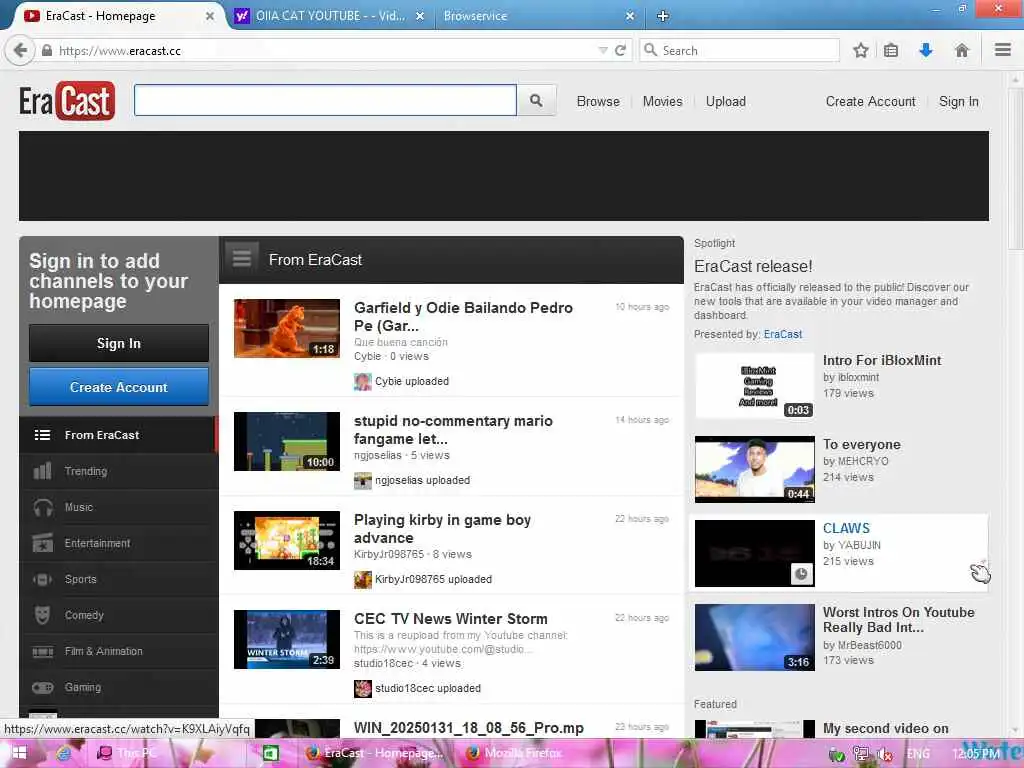Switch to OIIA CAT YOUTUBE tab
This screenshot has height=768, width=1024.
330,16
